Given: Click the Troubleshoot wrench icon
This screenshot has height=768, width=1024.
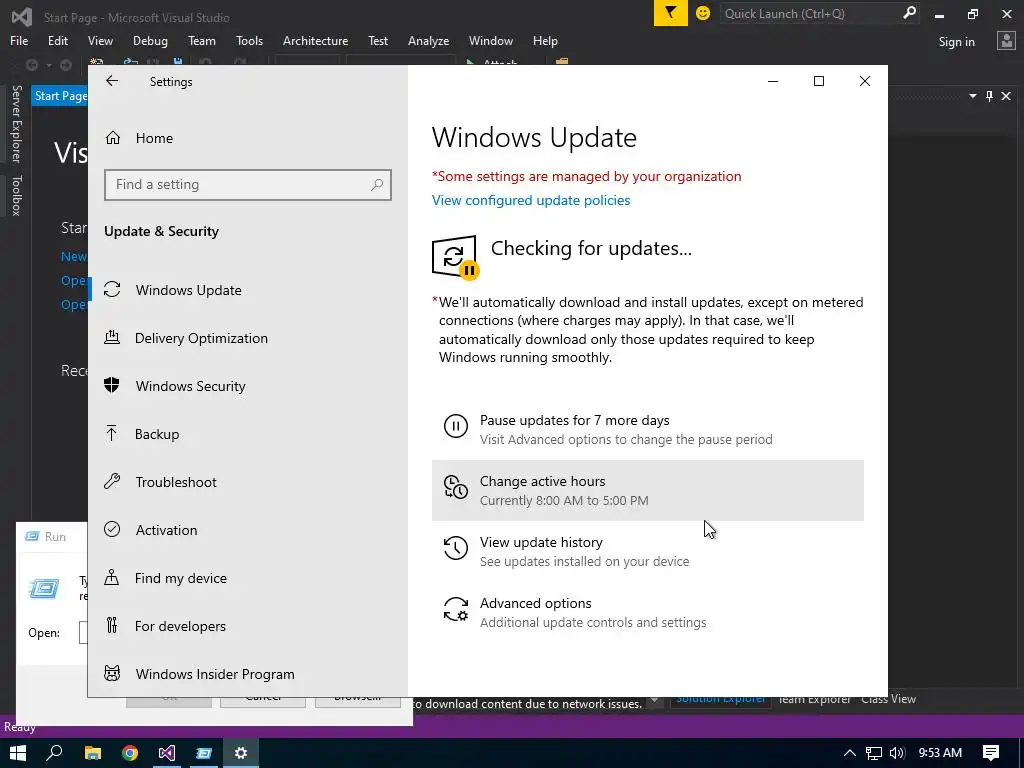Looking at the screenshot, I should (x=112, y=481).
